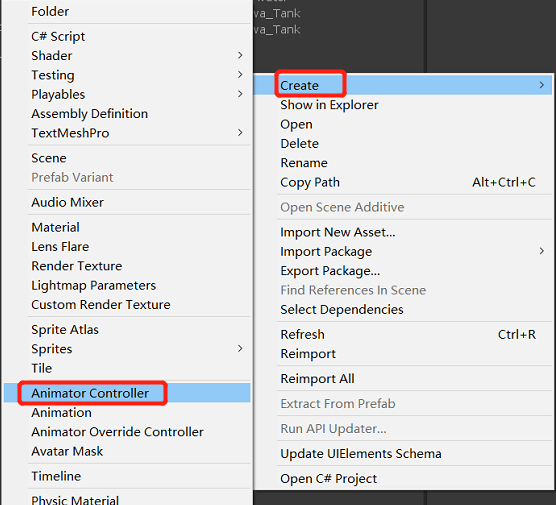Expand the arrow beside Import Package
The width and height of the screenshot is (556, 505).
[x=541, y=251]
